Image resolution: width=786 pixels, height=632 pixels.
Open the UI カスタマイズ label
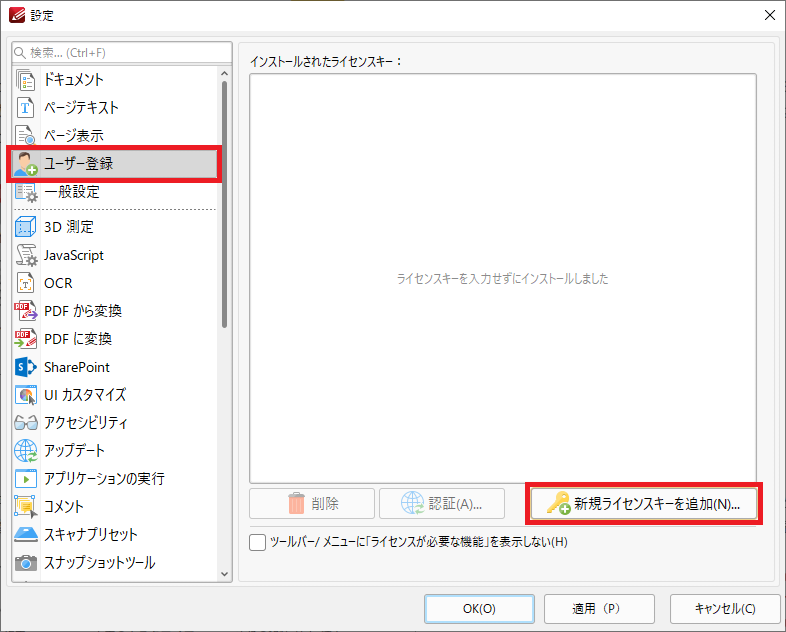(85, 395)
